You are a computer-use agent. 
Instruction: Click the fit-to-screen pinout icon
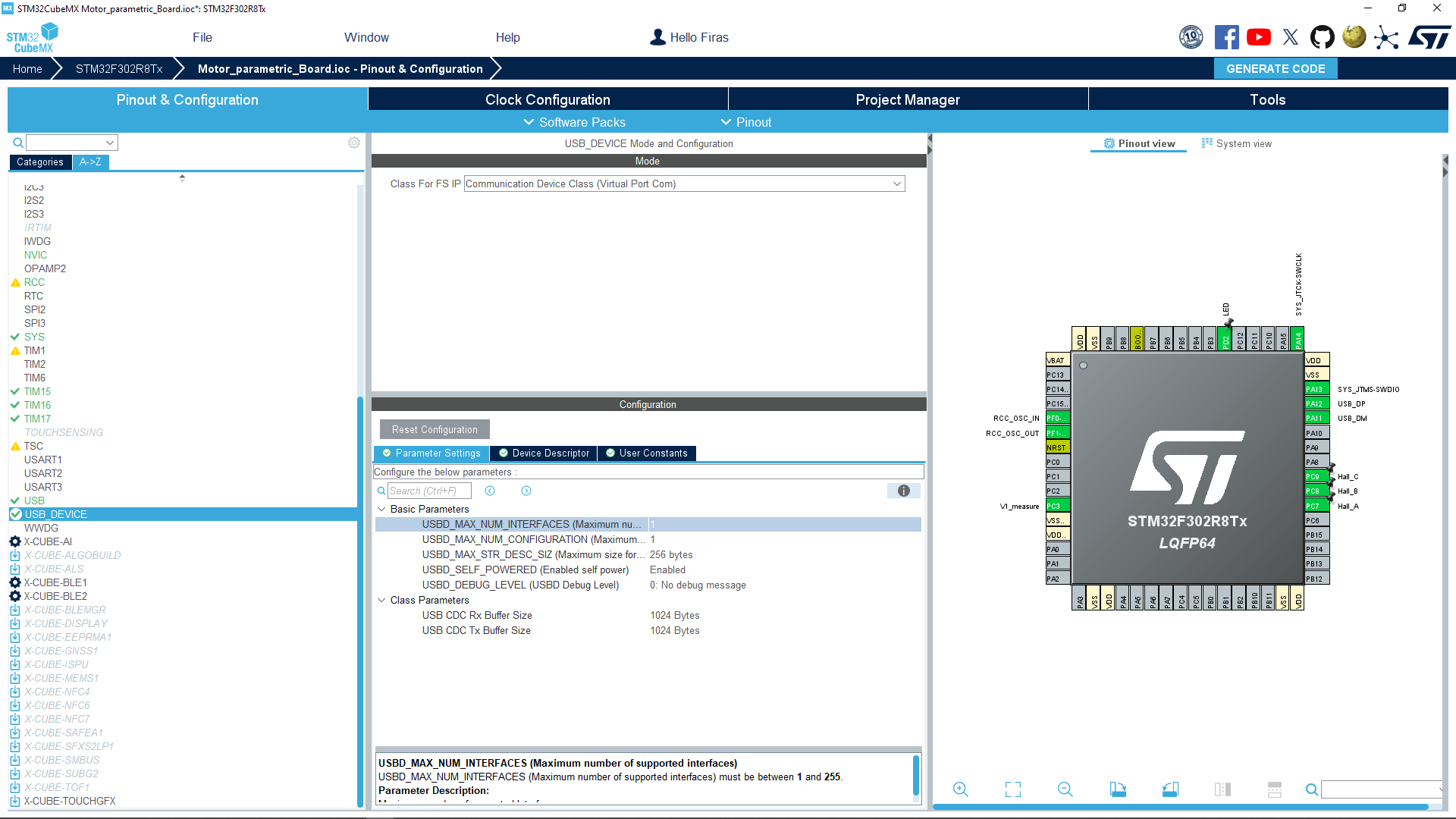click(1012, 789)
